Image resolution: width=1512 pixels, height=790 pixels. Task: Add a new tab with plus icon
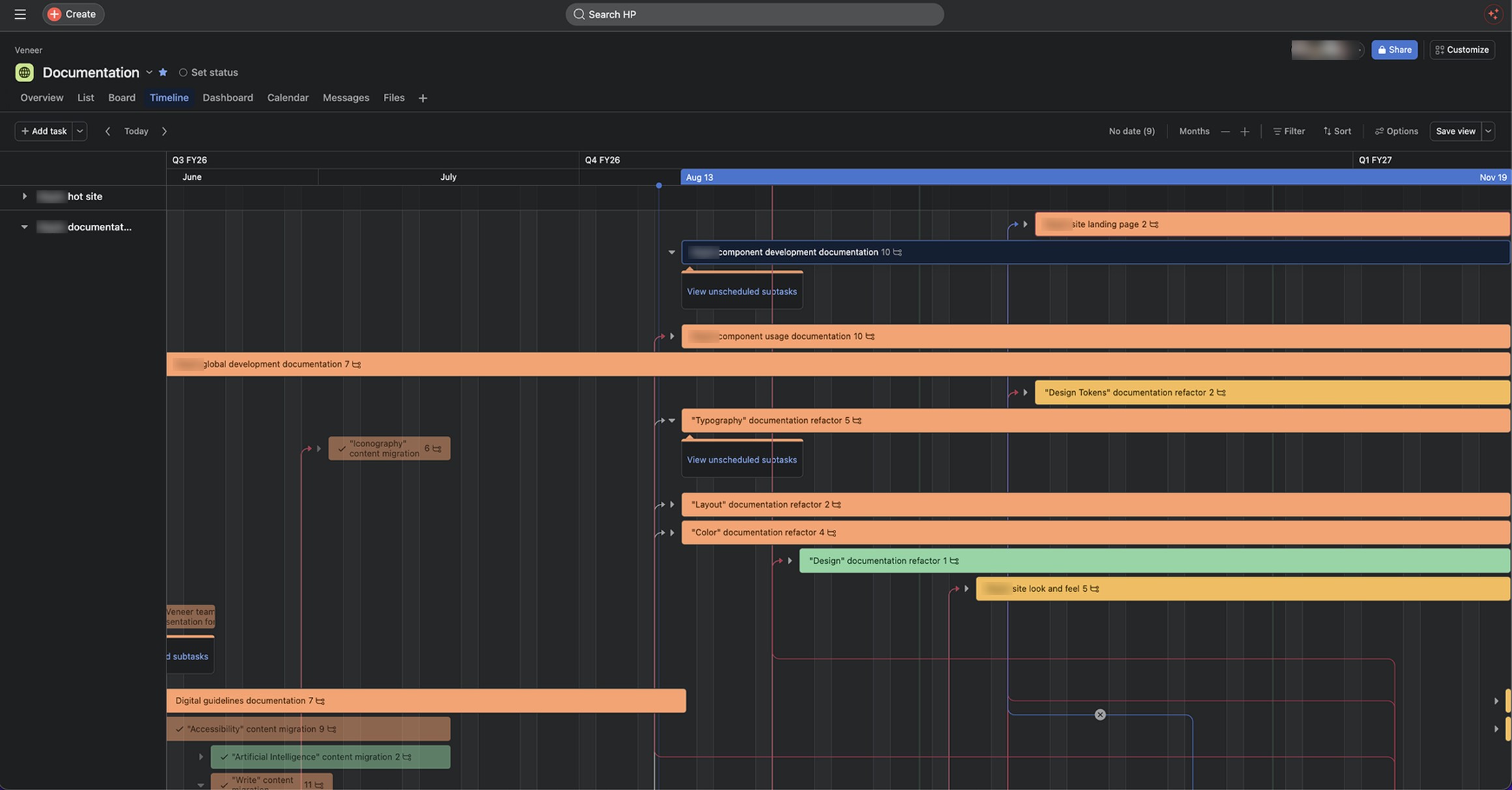[423, 98]
